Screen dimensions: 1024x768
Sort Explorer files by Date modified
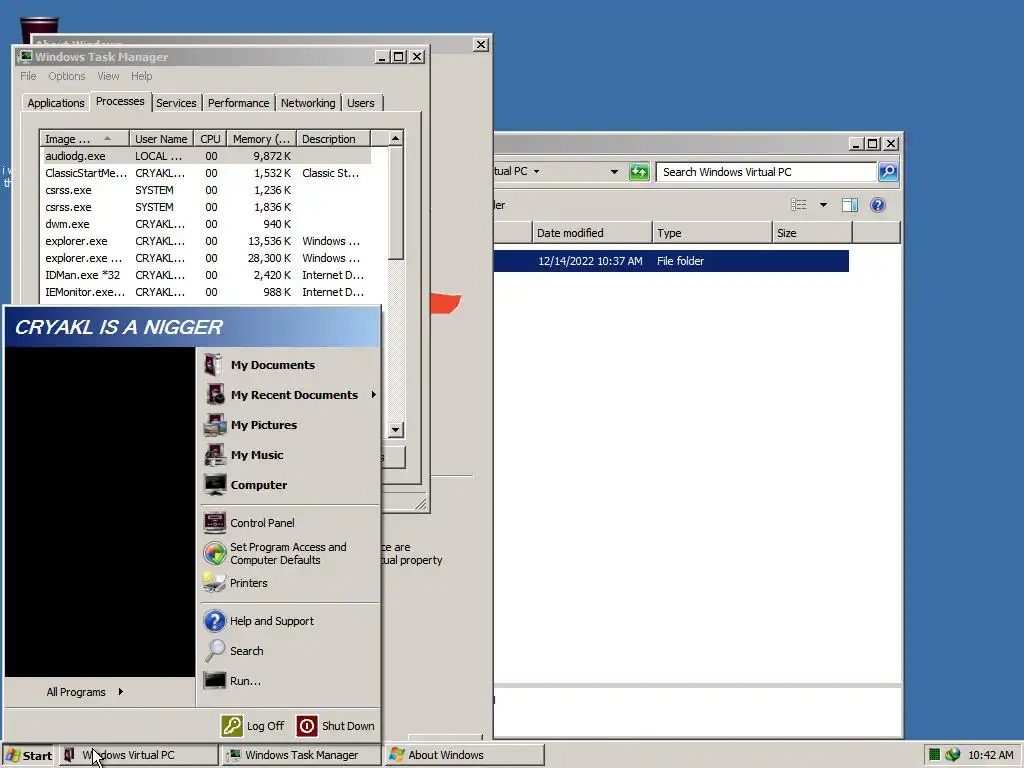(592, 232)
